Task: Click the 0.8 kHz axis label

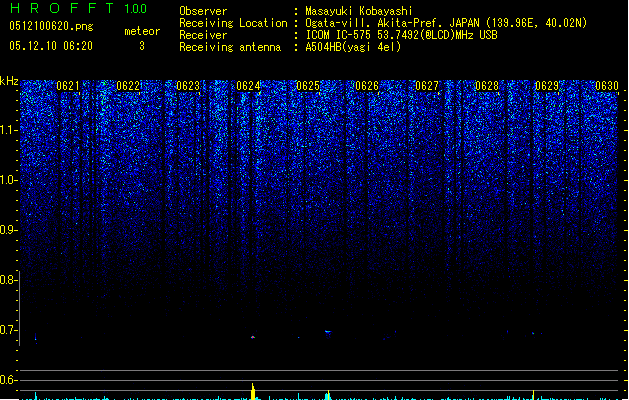Action: 8,280
